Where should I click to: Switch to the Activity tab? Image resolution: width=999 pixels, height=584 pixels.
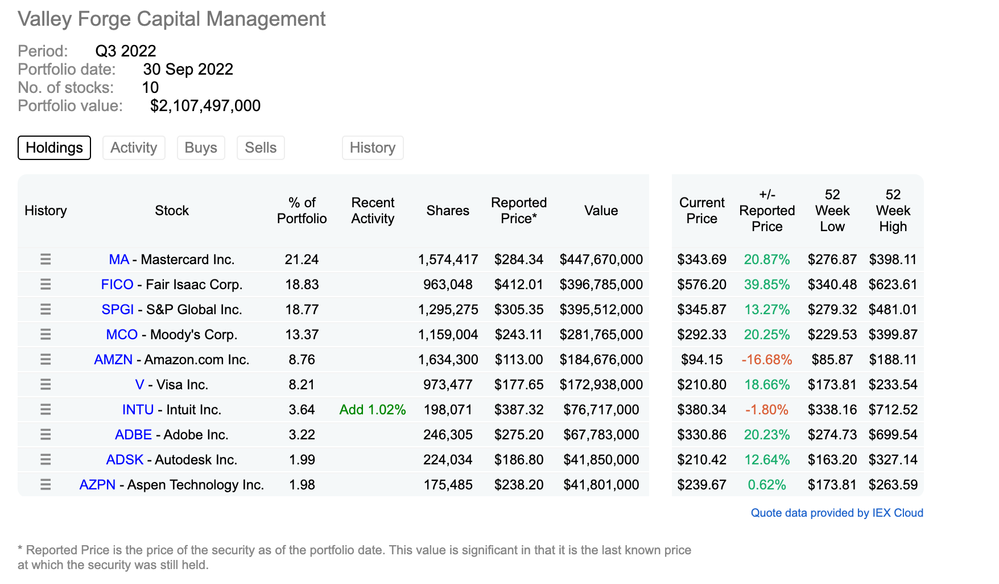[134, 148]
